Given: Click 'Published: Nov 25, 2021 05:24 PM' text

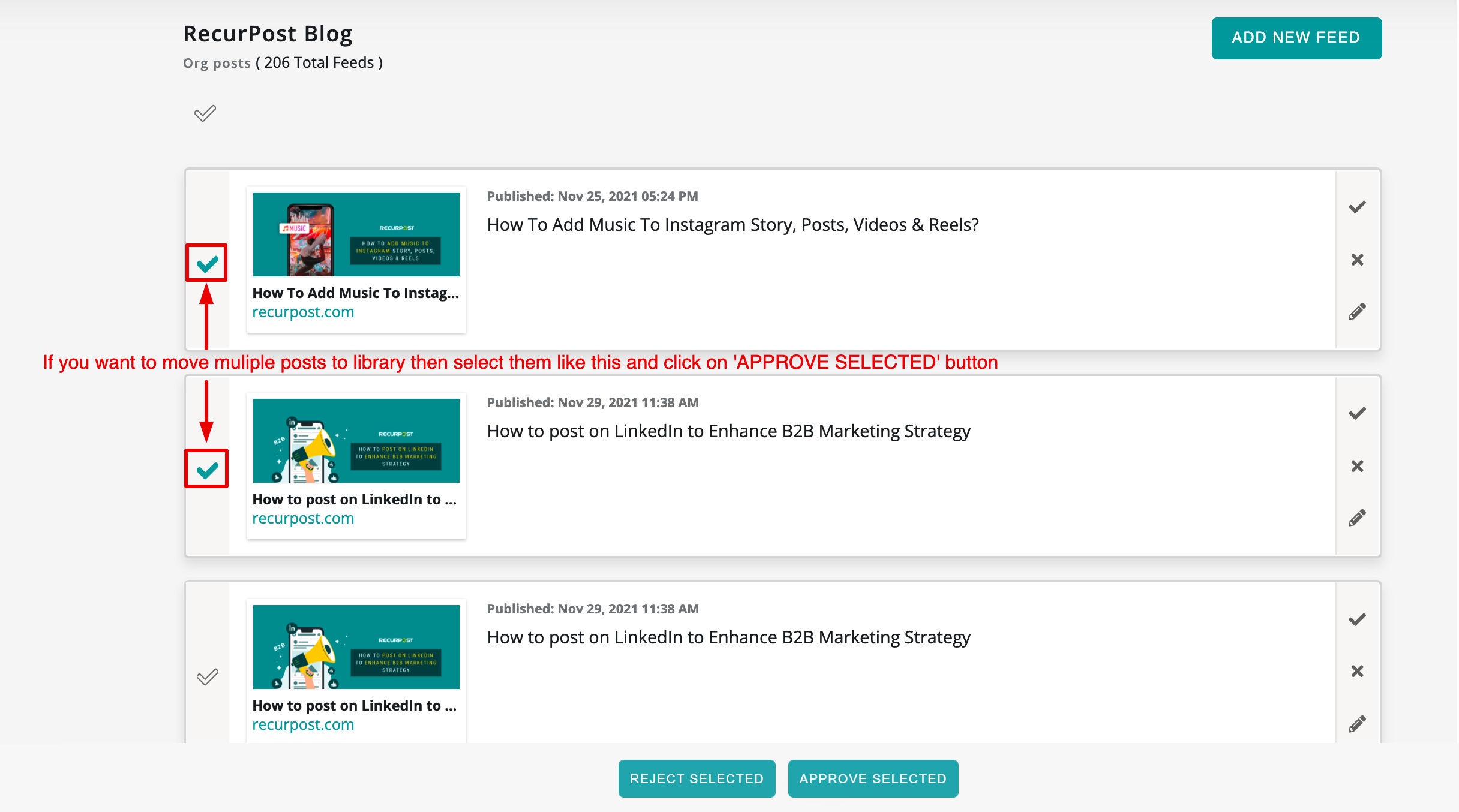Looking at the screenshot, I should (x=593, y=196).
